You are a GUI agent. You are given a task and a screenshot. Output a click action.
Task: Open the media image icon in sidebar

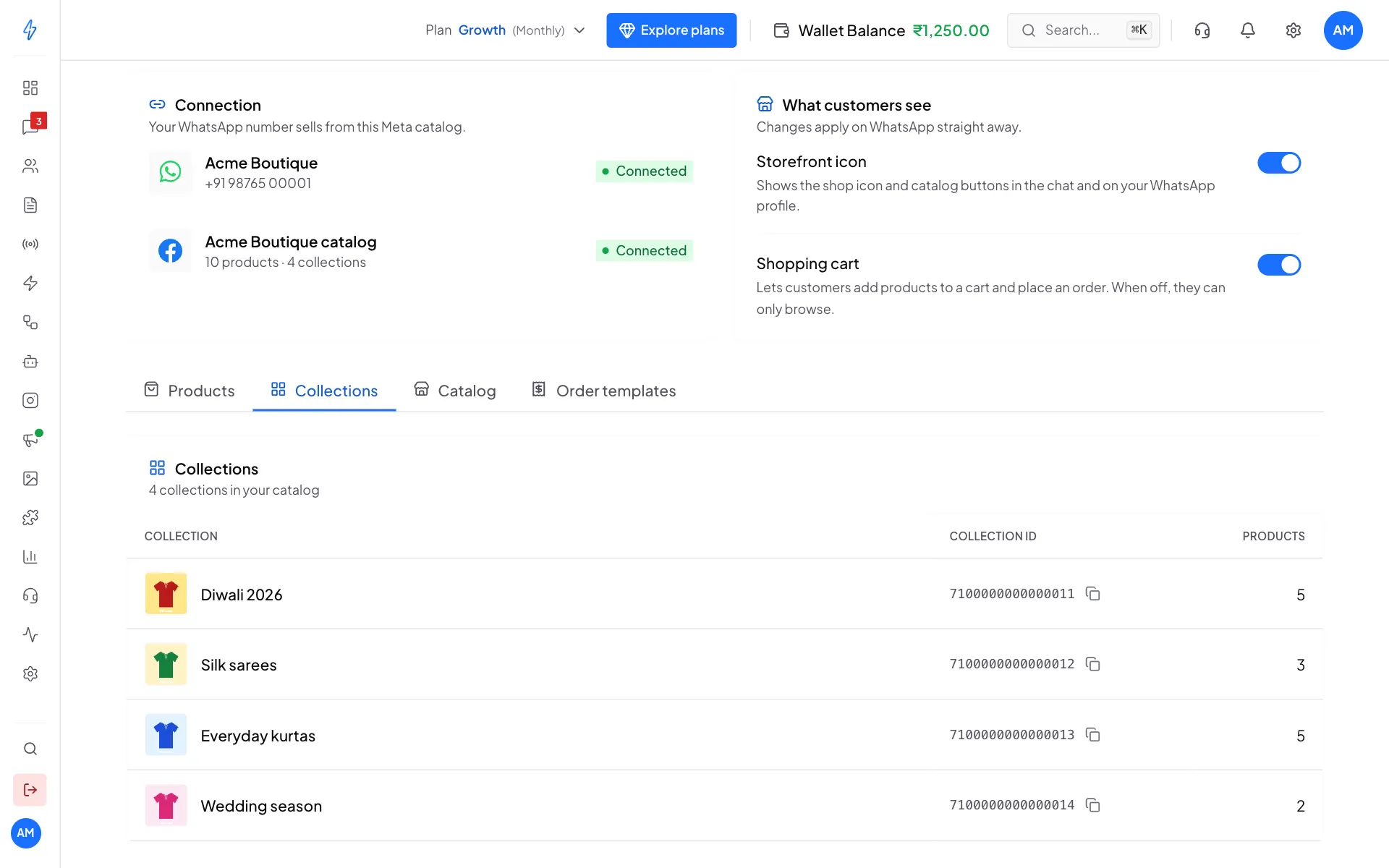coord(30,478)
